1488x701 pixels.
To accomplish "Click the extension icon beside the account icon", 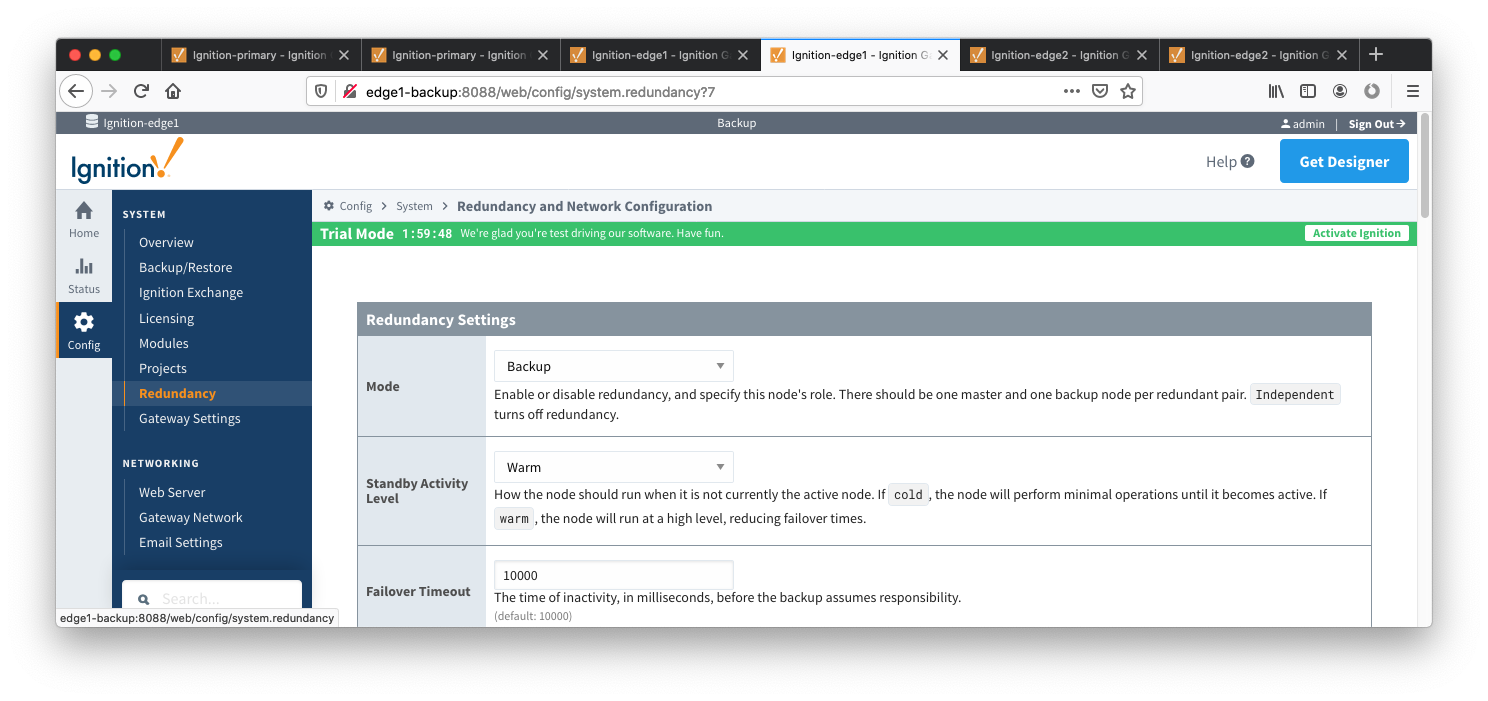I will (1372, 91).
